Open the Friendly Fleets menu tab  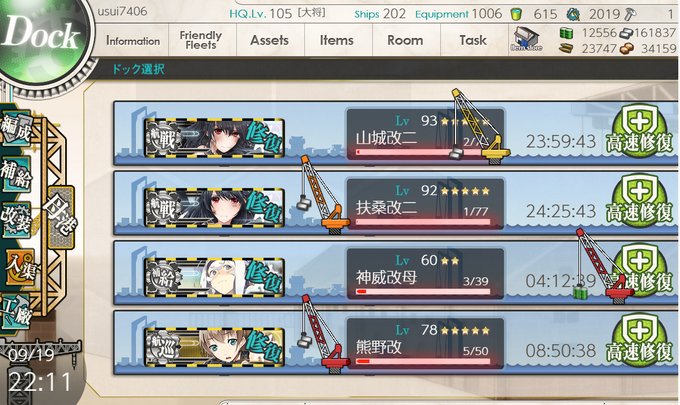click(x=201, y=40)
